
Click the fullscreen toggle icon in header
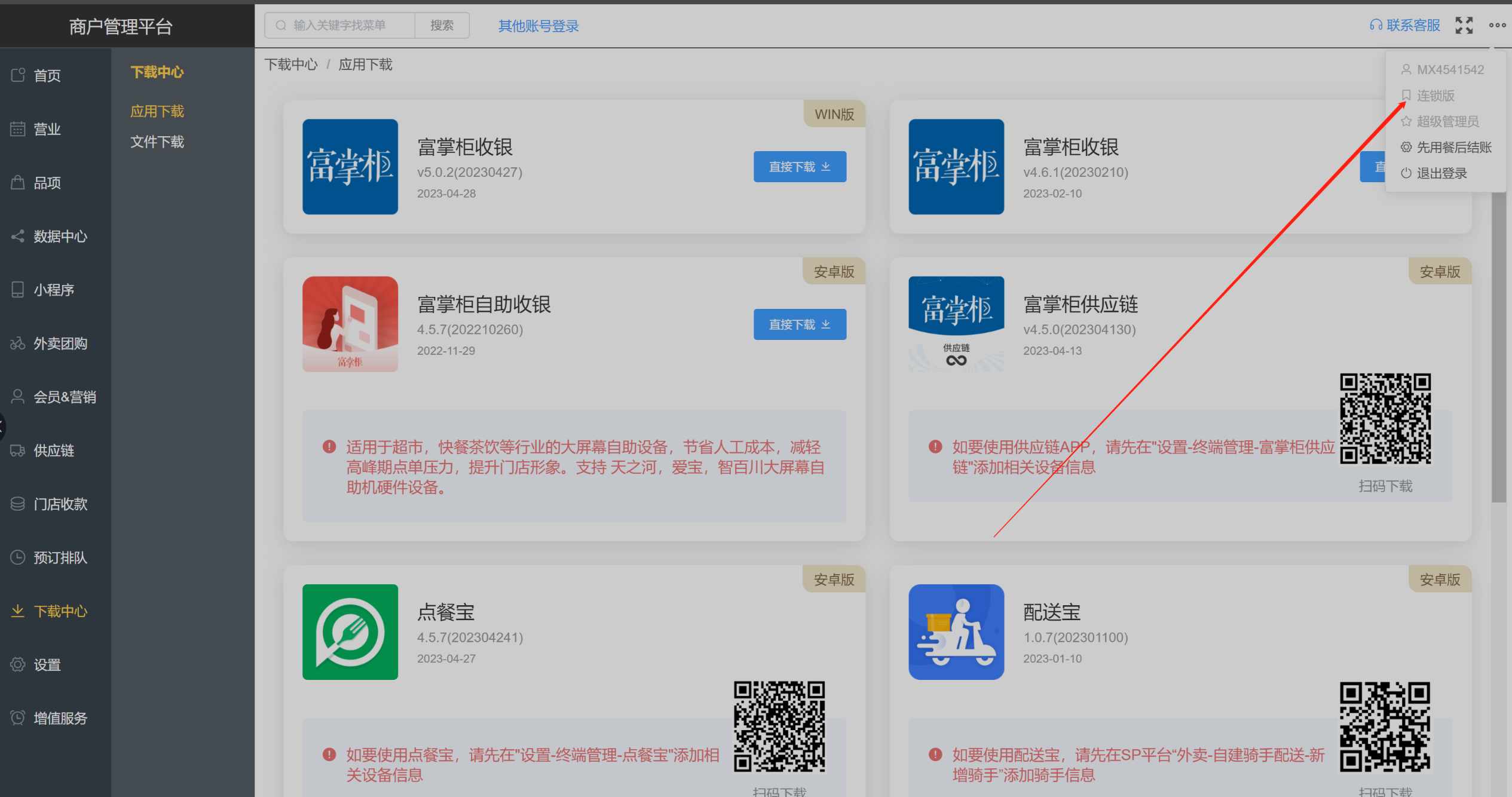pos(1464,25)
